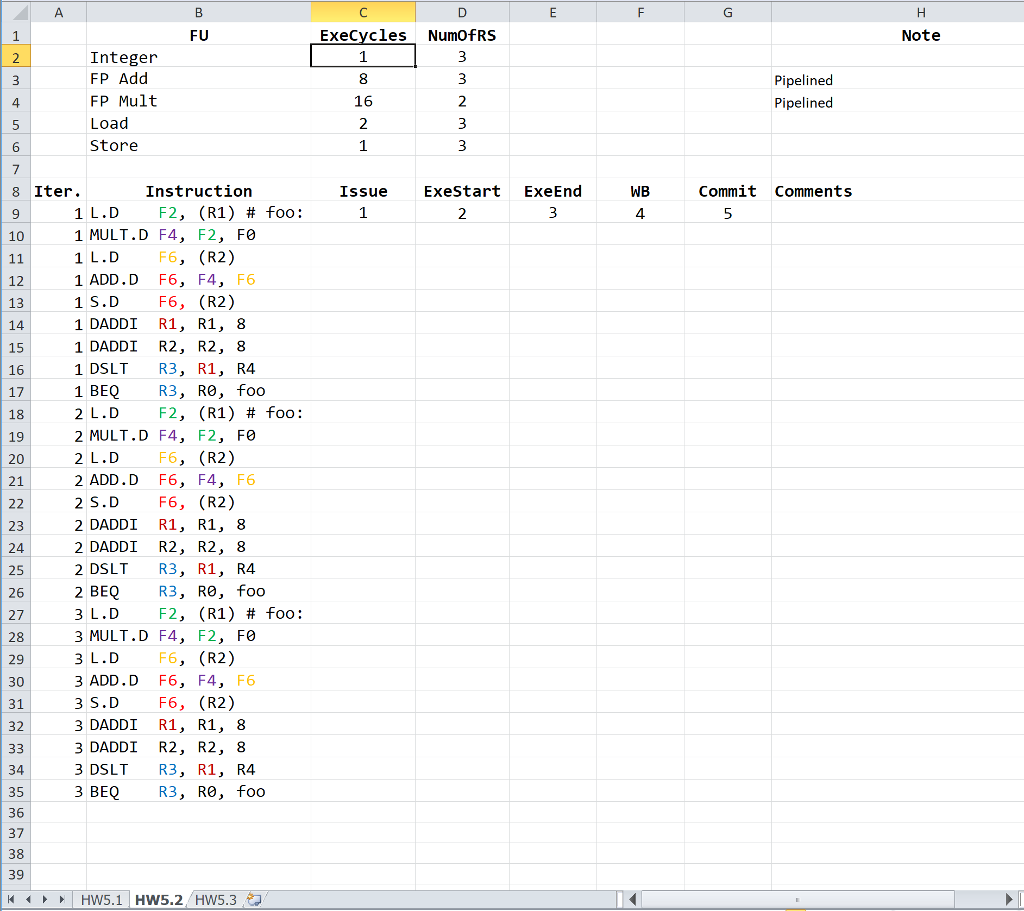The height and width of the screenshot is (911, 1024).
Task: Go to first sheet navigation arrow
Action: 9,900
